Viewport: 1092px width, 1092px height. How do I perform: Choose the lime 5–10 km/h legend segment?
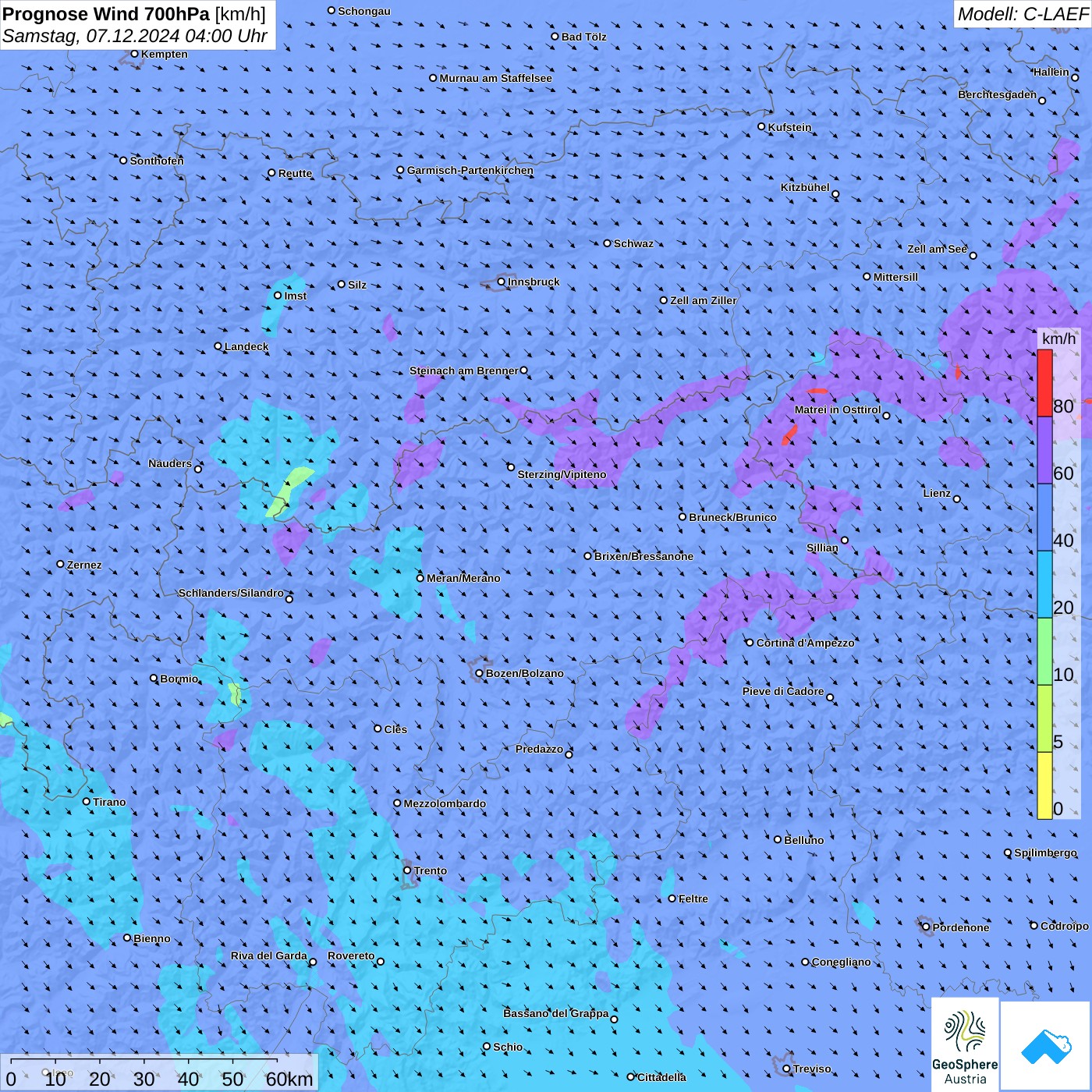(1044, 719)
